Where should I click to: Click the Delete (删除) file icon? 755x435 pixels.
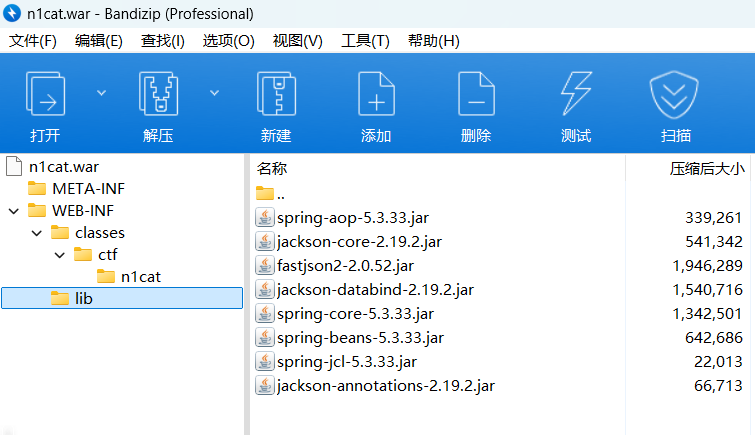tap(476, 96)
